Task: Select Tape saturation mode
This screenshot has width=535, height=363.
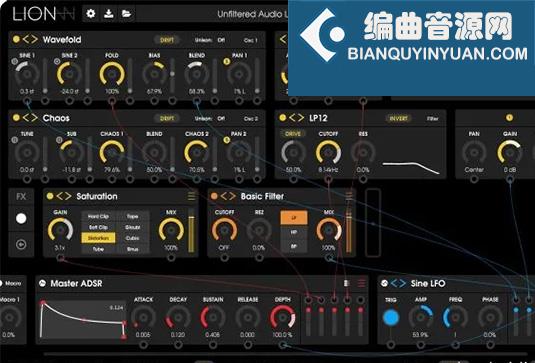Action: [x=132, y=216]
